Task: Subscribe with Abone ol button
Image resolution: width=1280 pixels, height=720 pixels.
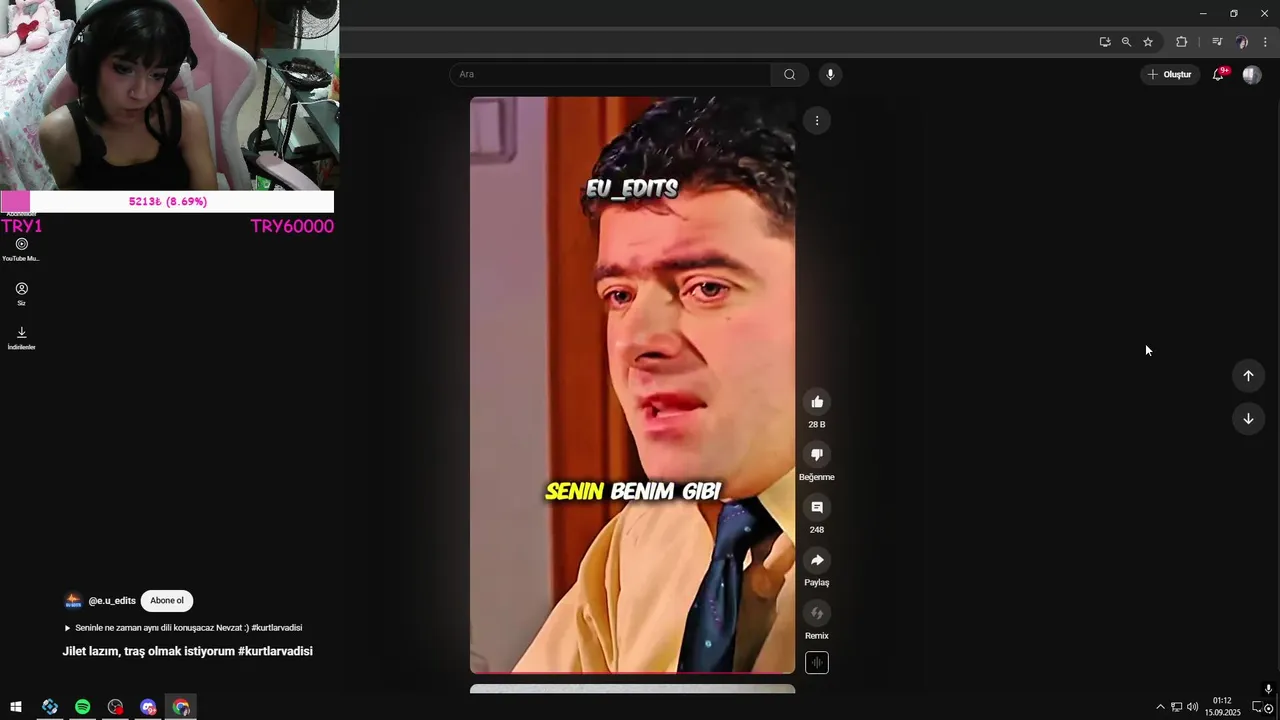Action: pos(167,601)
